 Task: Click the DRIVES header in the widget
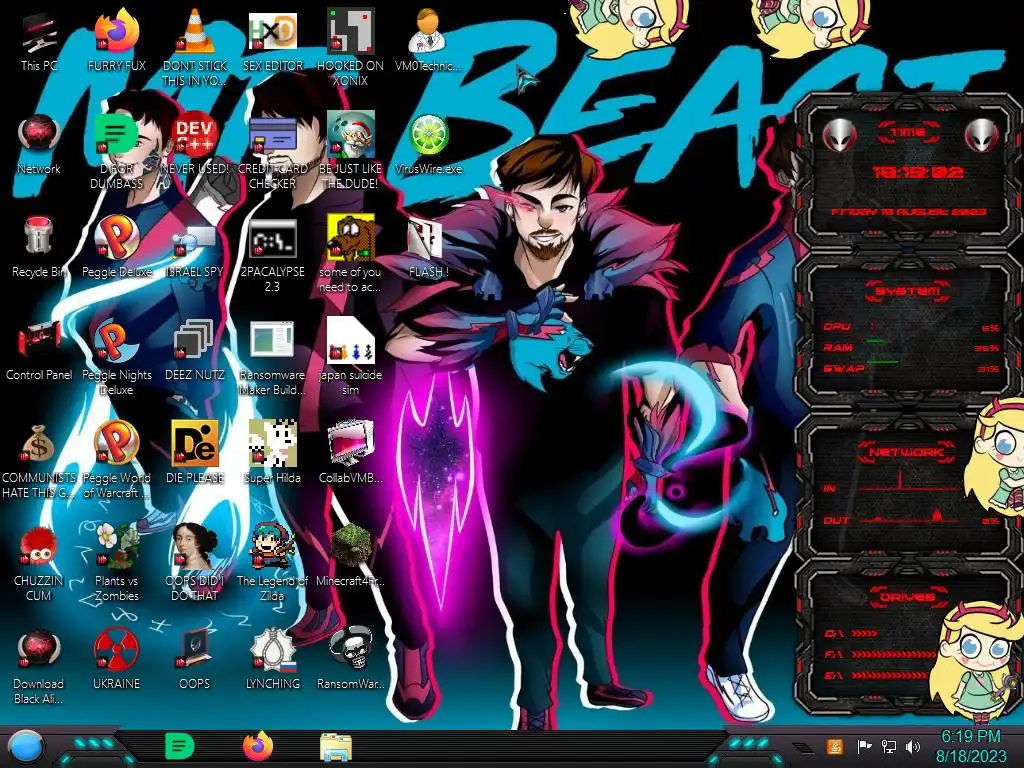click(x=907, y=597)
